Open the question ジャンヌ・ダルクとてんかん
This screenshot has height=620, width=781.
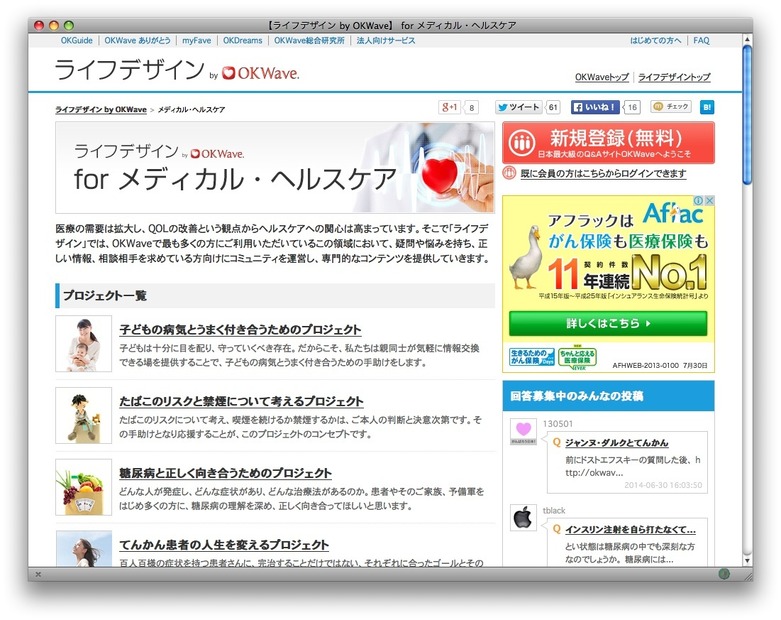point(617,443)
